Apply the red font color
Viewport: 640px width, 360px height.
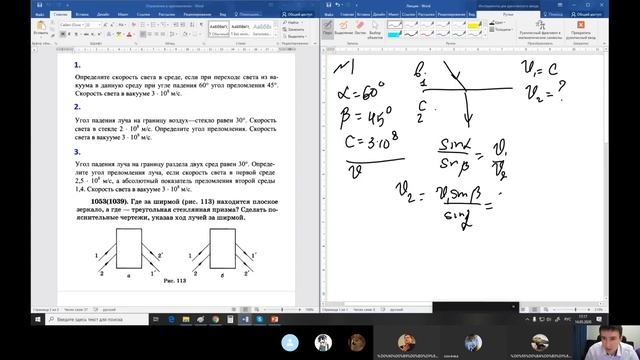130,34
